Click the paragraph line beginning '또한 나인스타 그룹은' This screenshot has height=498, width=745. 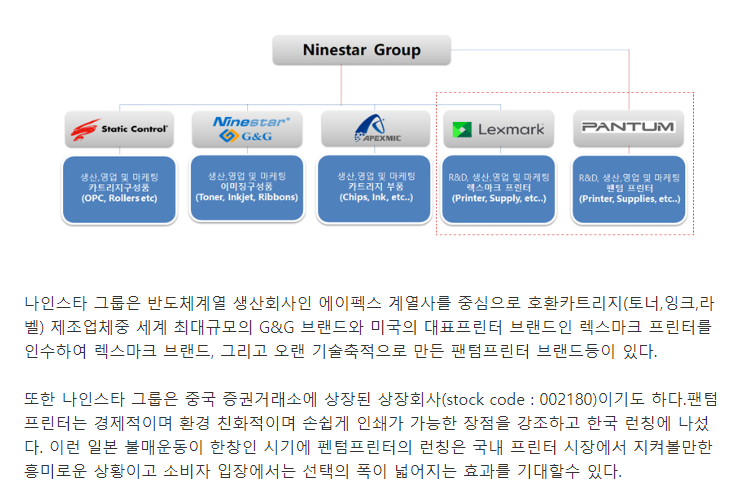coord(371,399)
